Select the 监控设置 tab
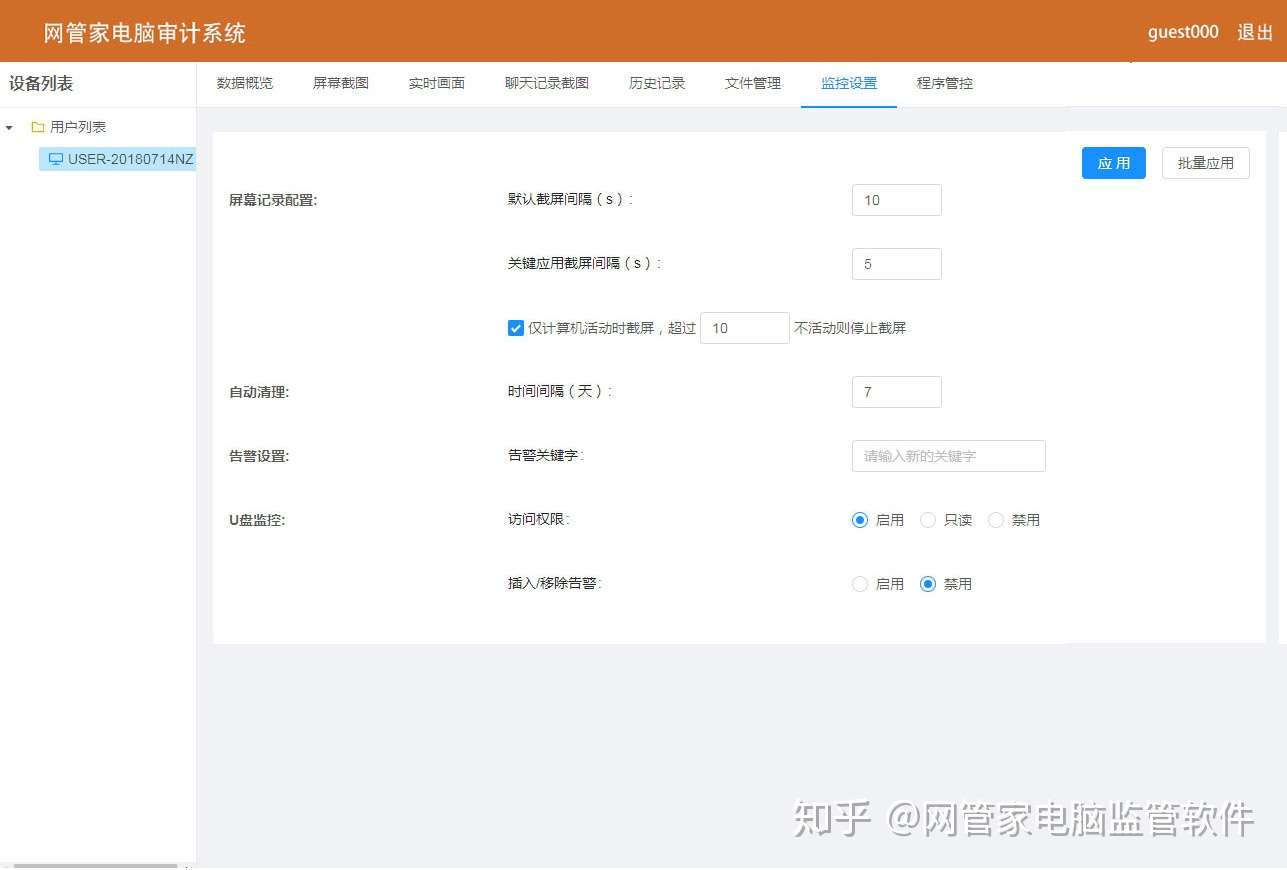This screenshot has width=1287, height=870. tap(849, 83)
